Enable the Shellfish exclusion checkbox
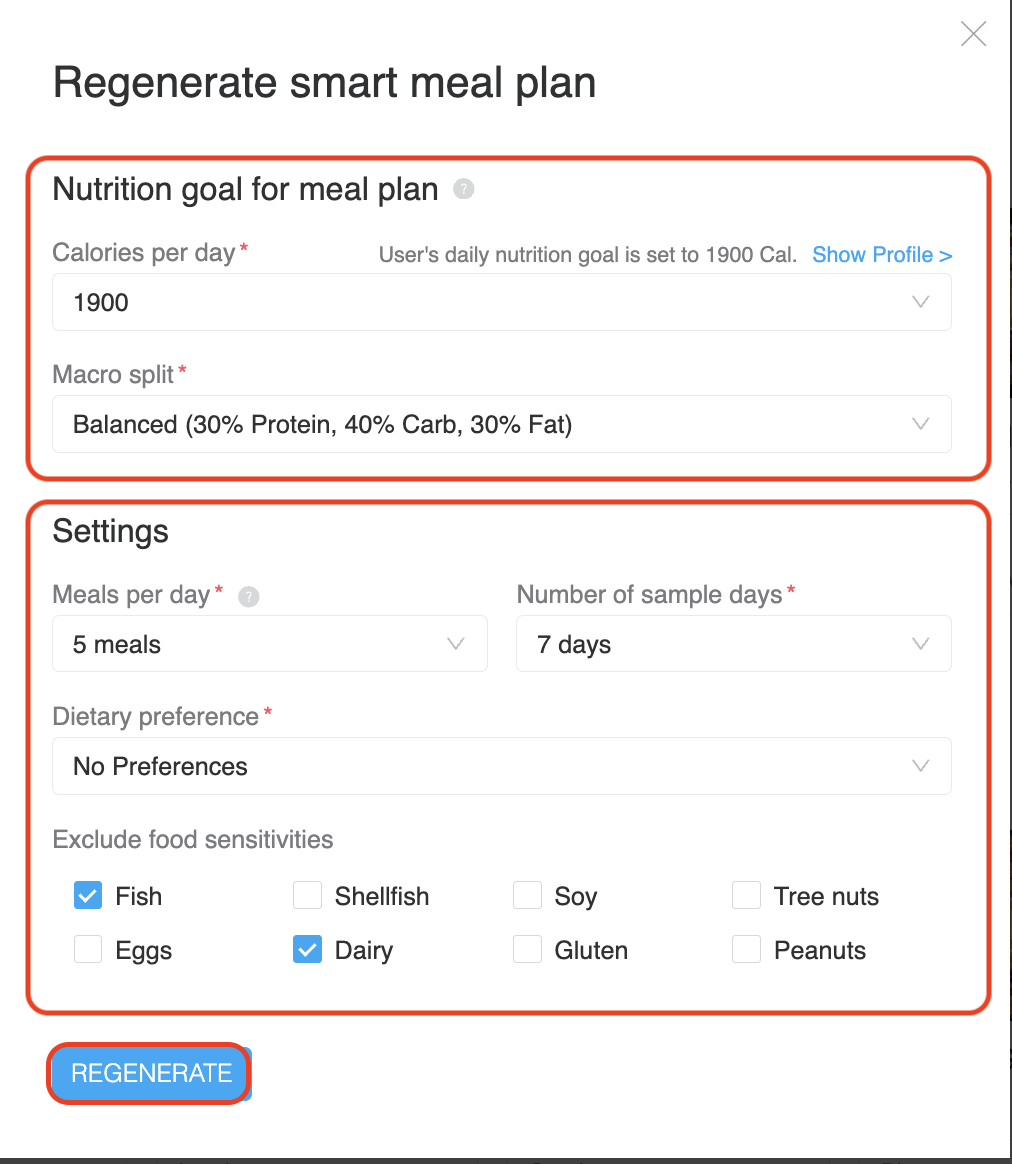 tap(307, 895)
